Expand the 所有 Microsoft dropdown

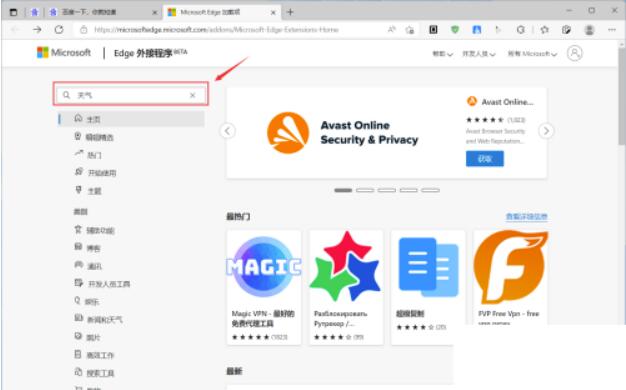click(532, 53)
